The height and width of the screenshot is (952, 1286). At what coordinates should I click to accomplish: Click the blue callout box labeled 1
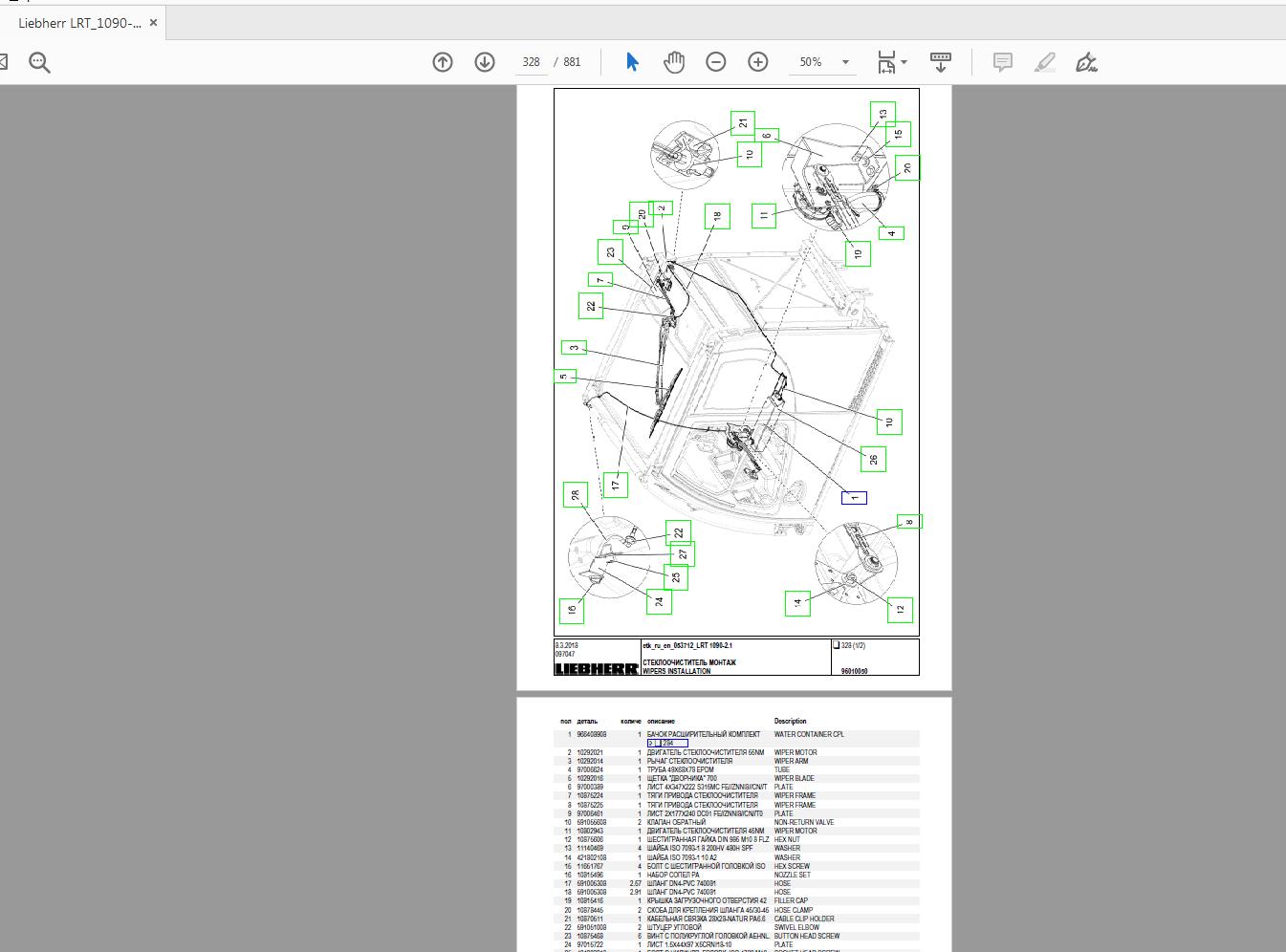pos(852,497)
